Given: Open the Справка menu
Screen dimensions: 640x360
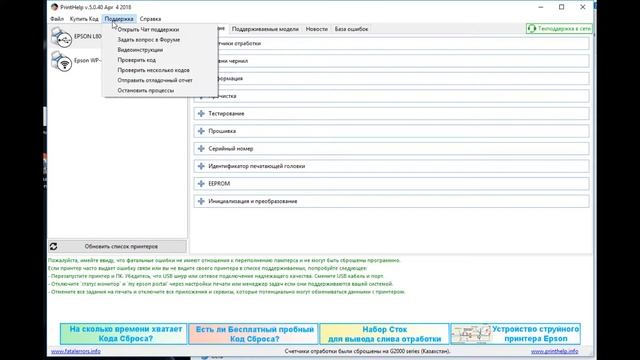Looking at the screenshot, I should coord(150,19).
